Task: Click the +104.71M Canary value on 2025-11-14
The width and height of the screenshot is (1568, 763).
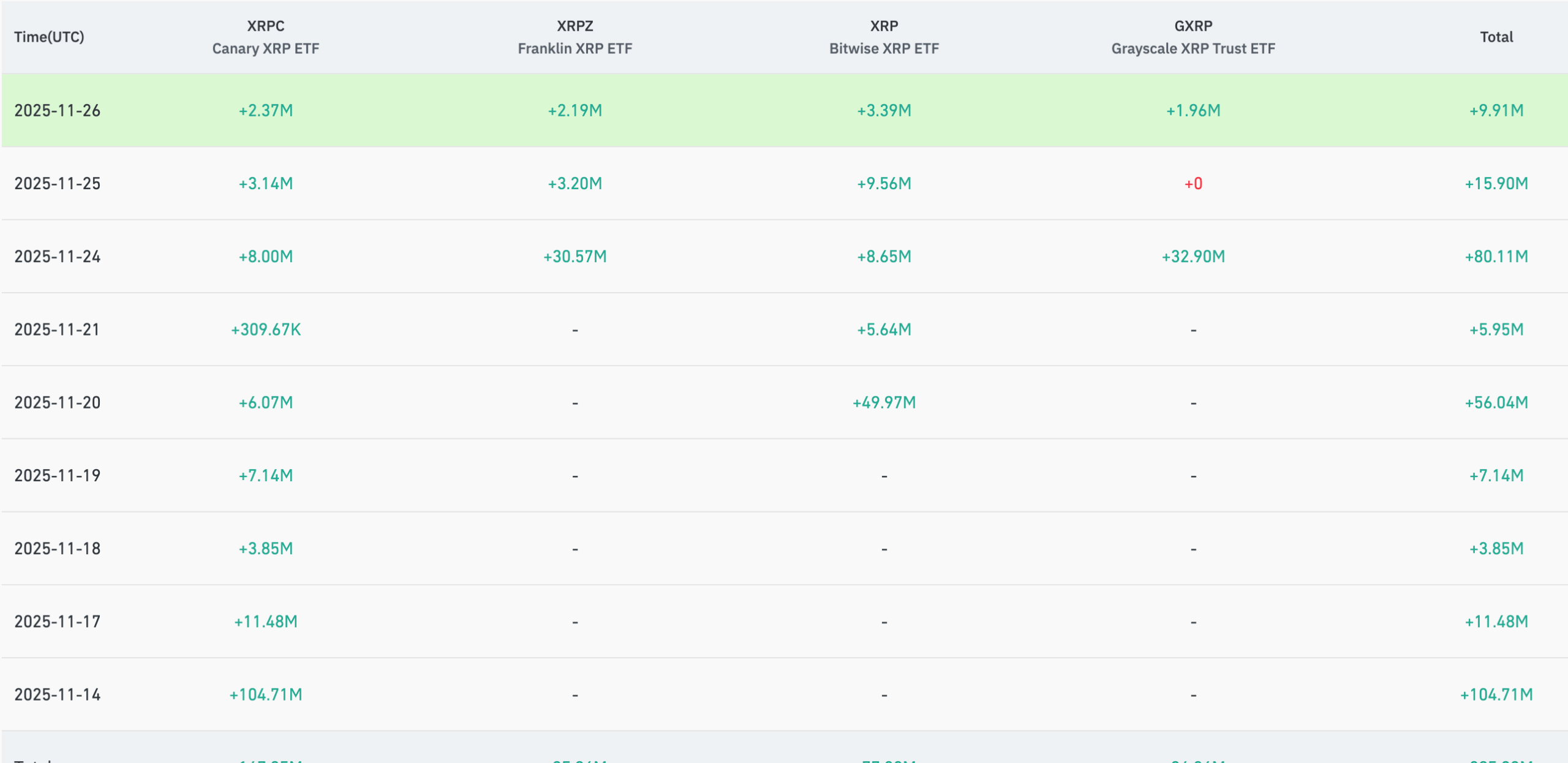Action: 266,694
